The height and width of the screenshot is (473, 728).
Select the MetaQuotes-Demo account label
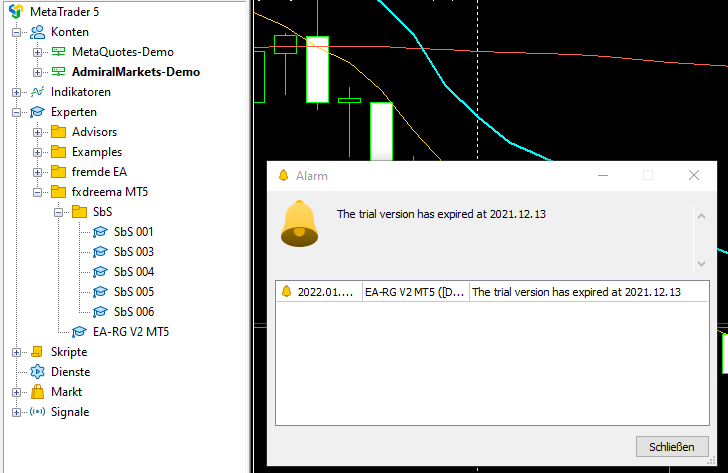pos(123,52)
